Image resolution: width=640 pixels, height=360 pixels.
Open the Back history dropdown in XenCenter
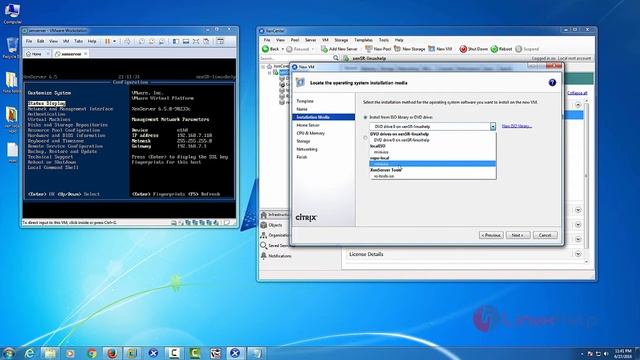(283, 49)
